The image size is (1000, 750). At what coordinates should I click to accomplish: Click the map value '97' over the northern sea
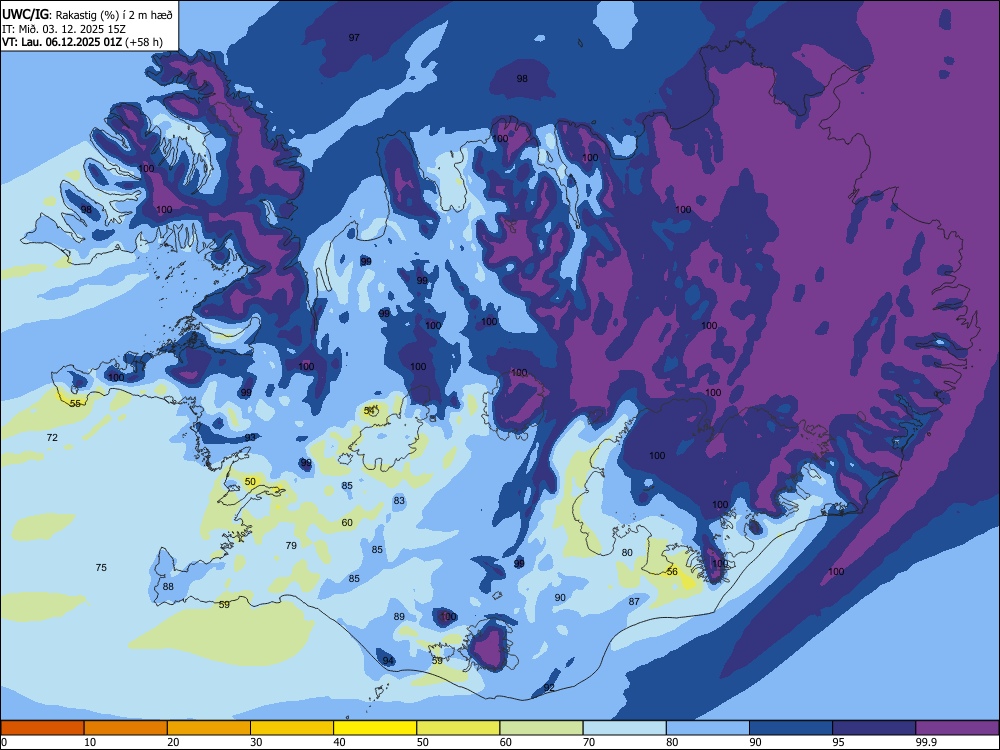[354, 38]
